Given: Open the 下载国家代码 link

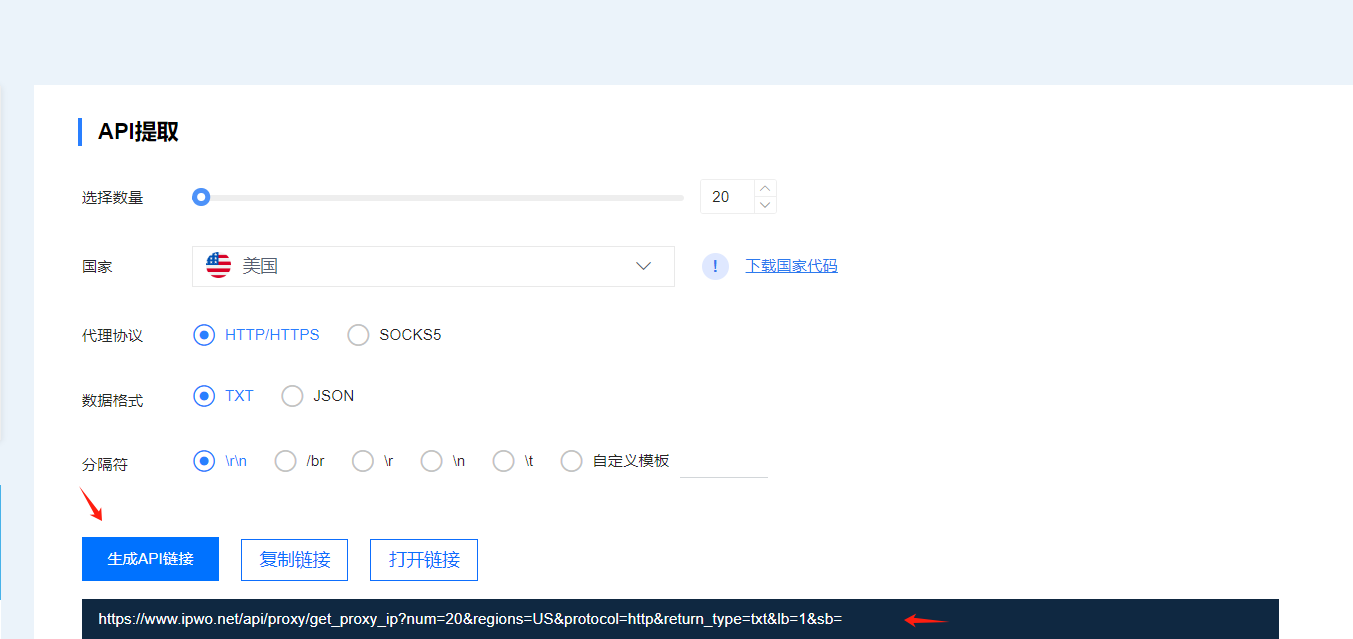Looking at the screenshot, I should (x=792, y=266).
